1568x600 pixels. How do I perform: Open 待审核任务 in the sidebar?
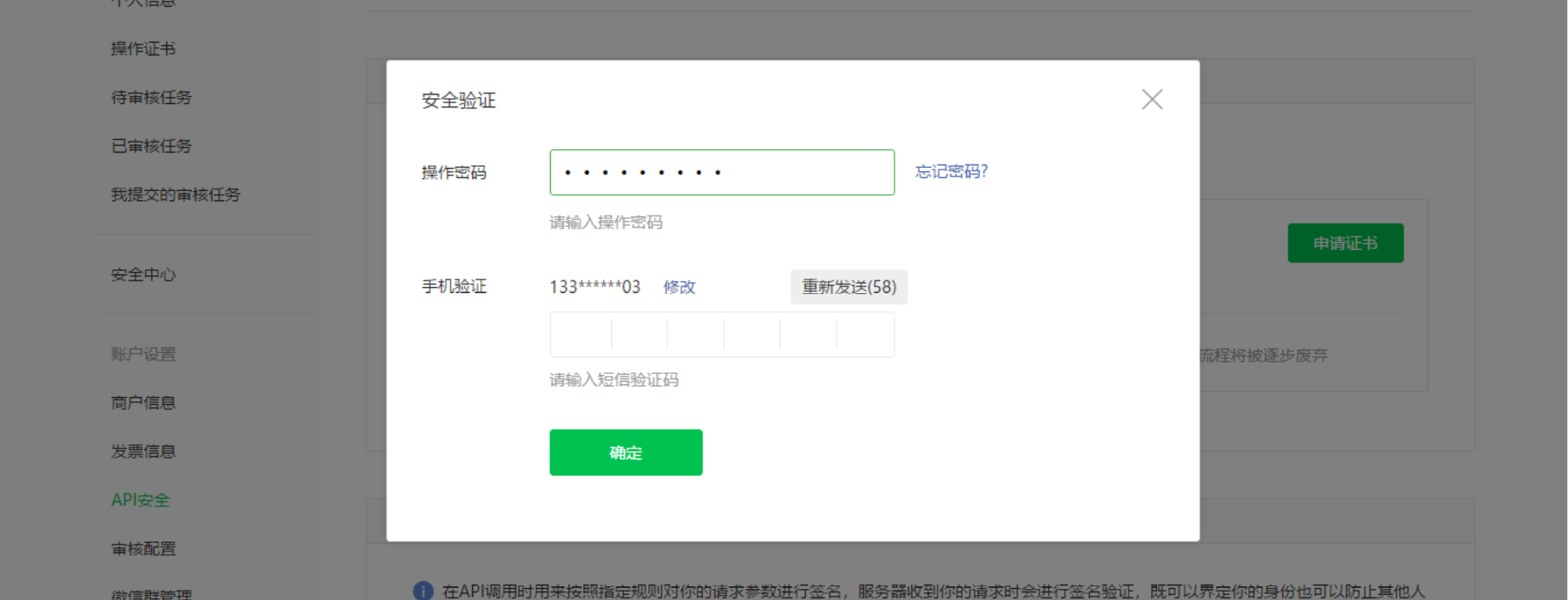point(152,97)
